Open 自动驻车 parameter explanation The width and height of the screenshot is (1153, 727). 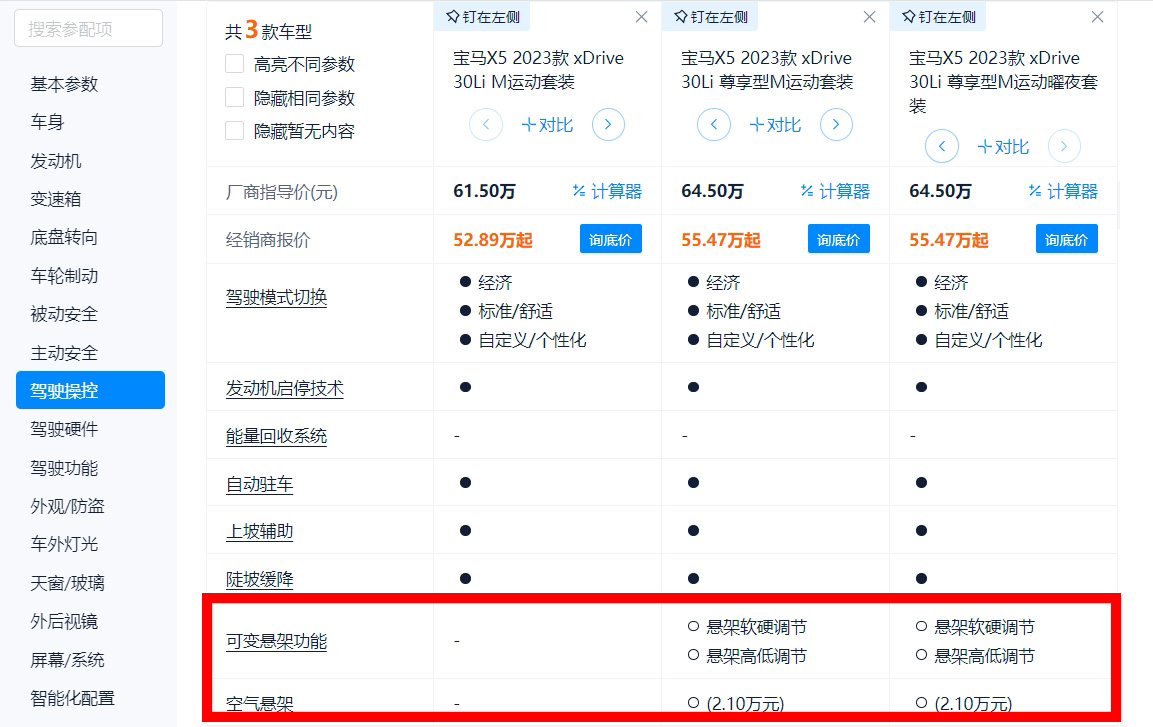click(x=260, y=484)
